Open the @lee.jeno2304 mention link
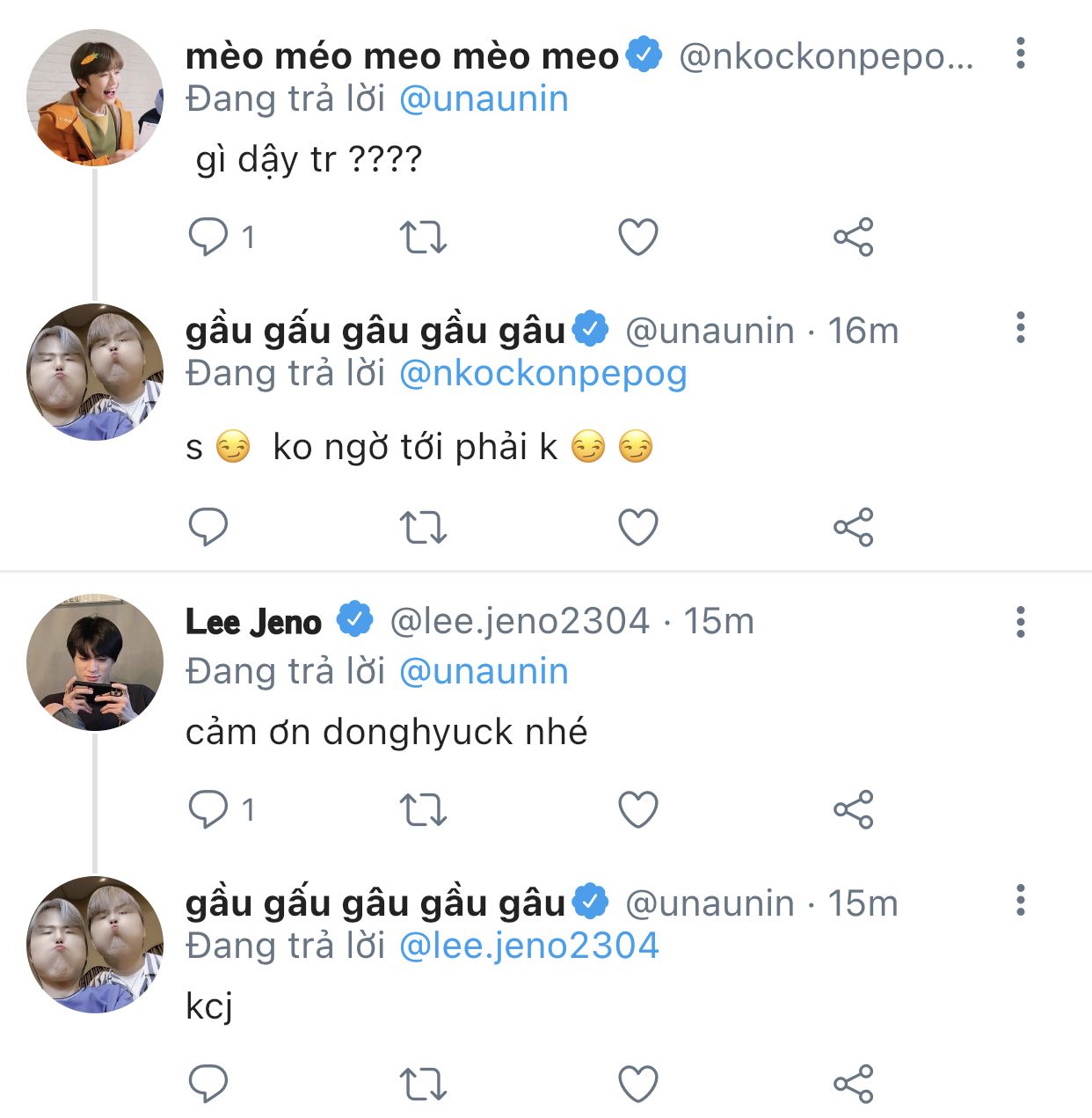This screenshot has height=1118, width=1092. point(528,946)
